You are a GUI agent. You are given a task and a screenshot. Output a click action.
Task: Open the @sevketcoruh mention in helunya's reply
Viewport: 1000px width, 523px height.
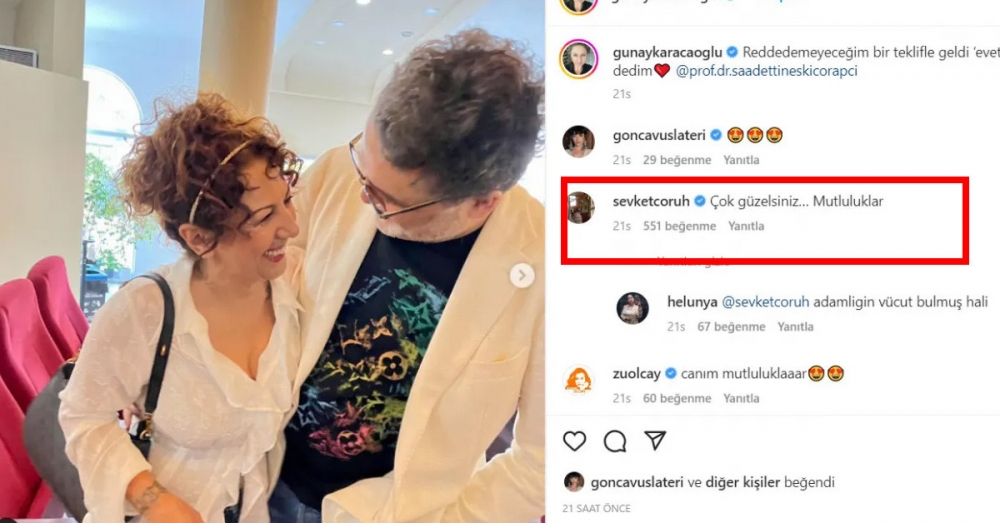(x=765, y=302)
